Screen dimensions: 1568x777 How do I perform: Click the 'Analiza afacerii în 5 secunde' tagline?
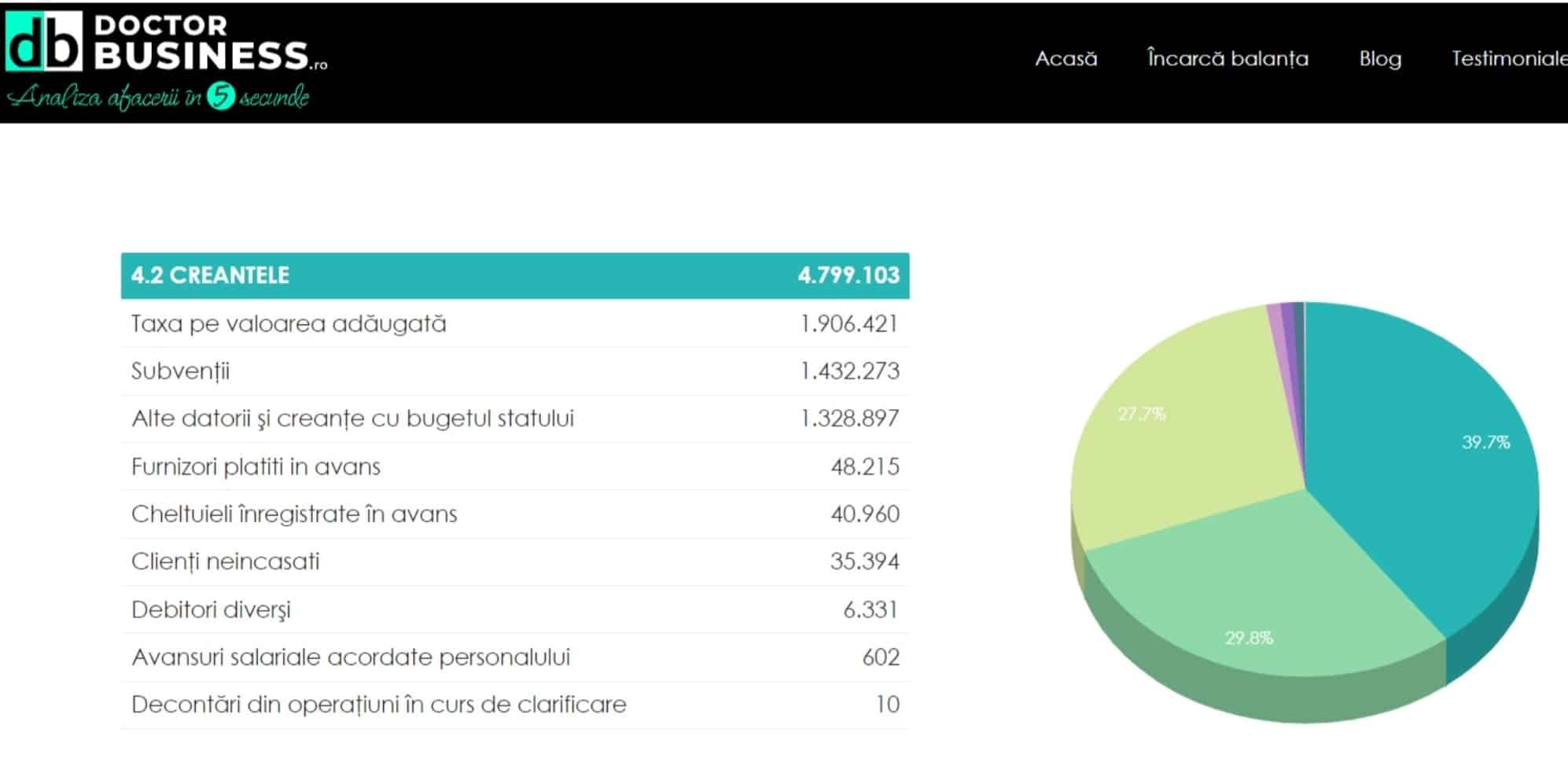pos(158,98)
